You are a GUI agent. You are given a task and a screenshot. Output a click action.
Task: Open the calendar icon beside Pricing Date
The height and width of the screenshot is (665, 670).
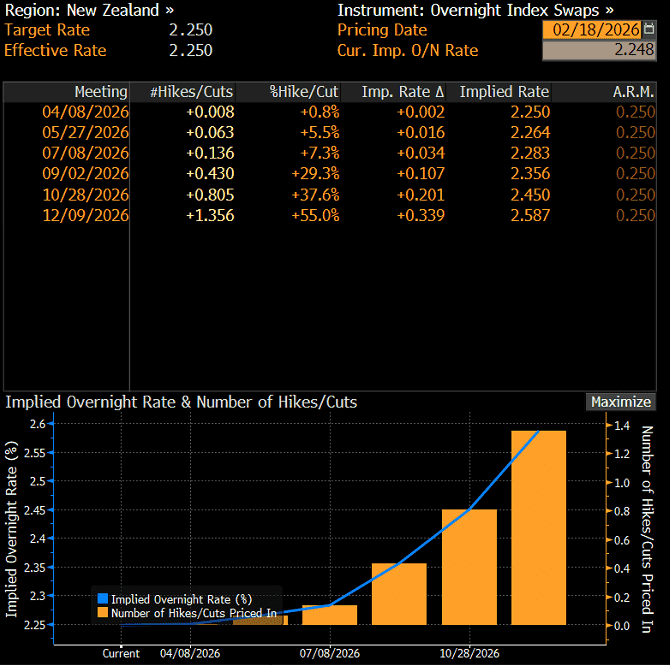click(x=649, y=29)
